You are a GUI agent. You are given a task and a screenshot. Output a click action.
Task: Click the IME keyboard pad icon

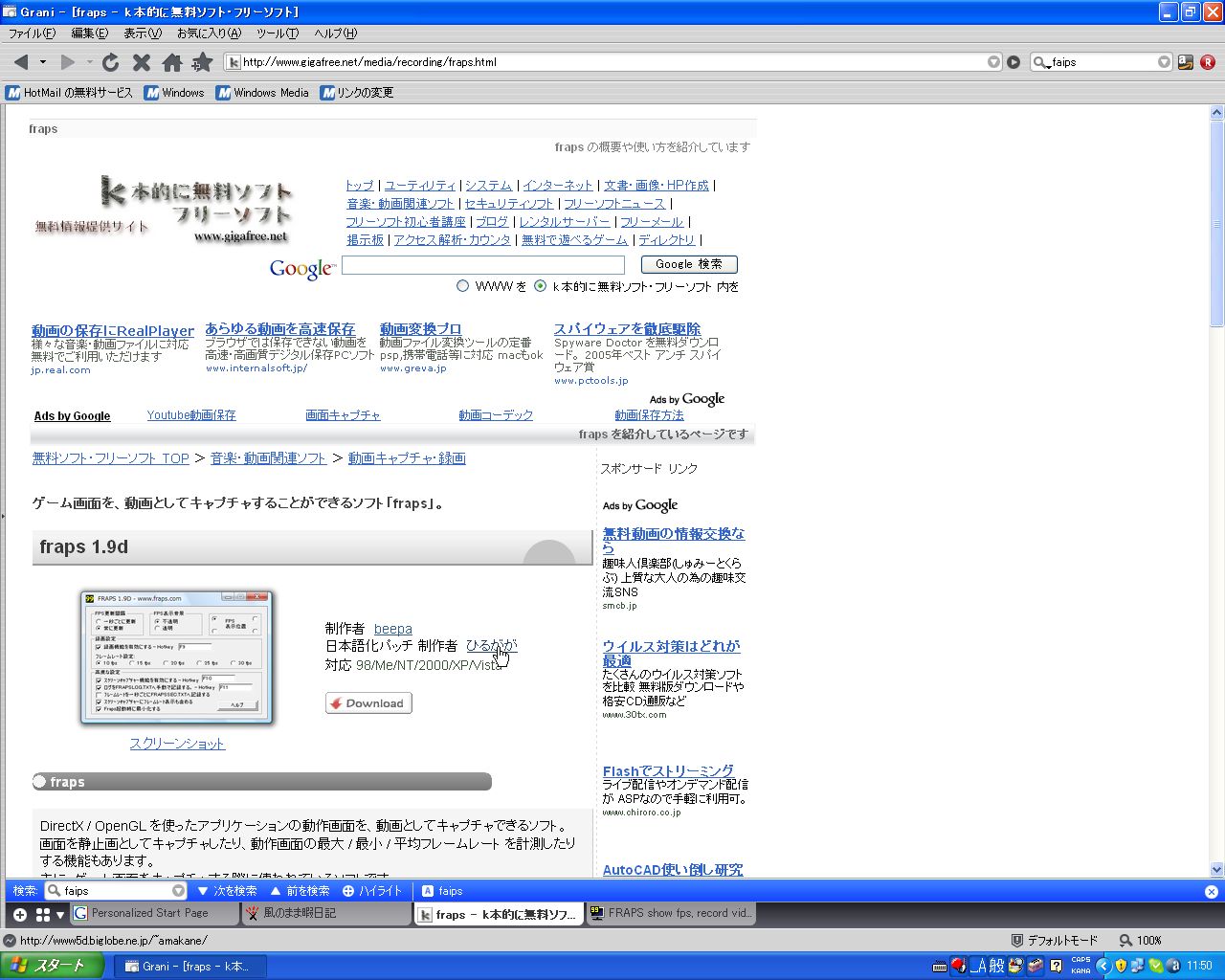pos(940,967)
